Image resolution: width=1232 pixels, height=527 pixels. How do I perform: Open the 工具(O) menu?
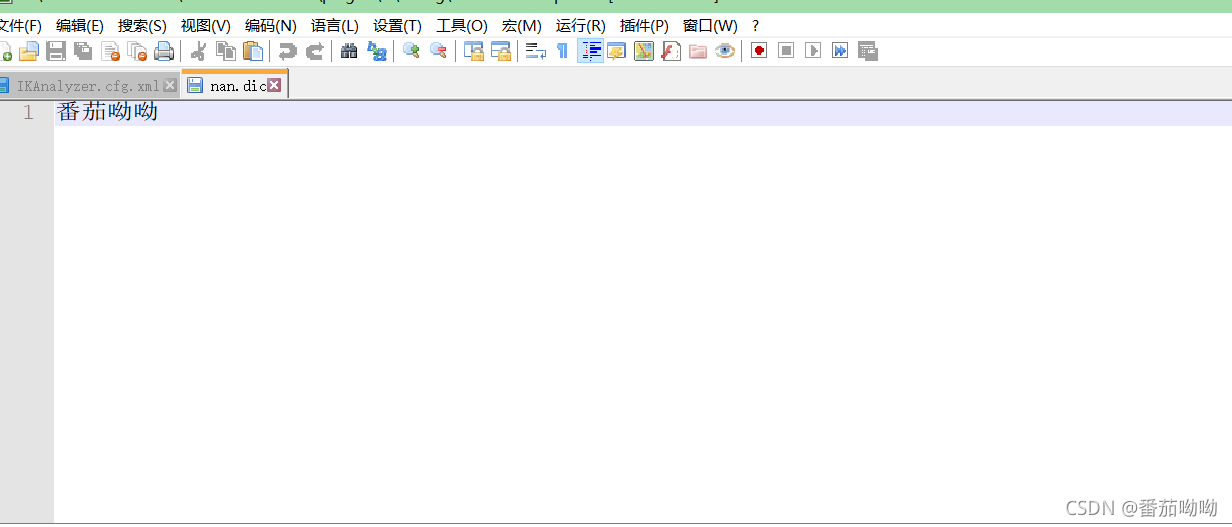point(462,26)
